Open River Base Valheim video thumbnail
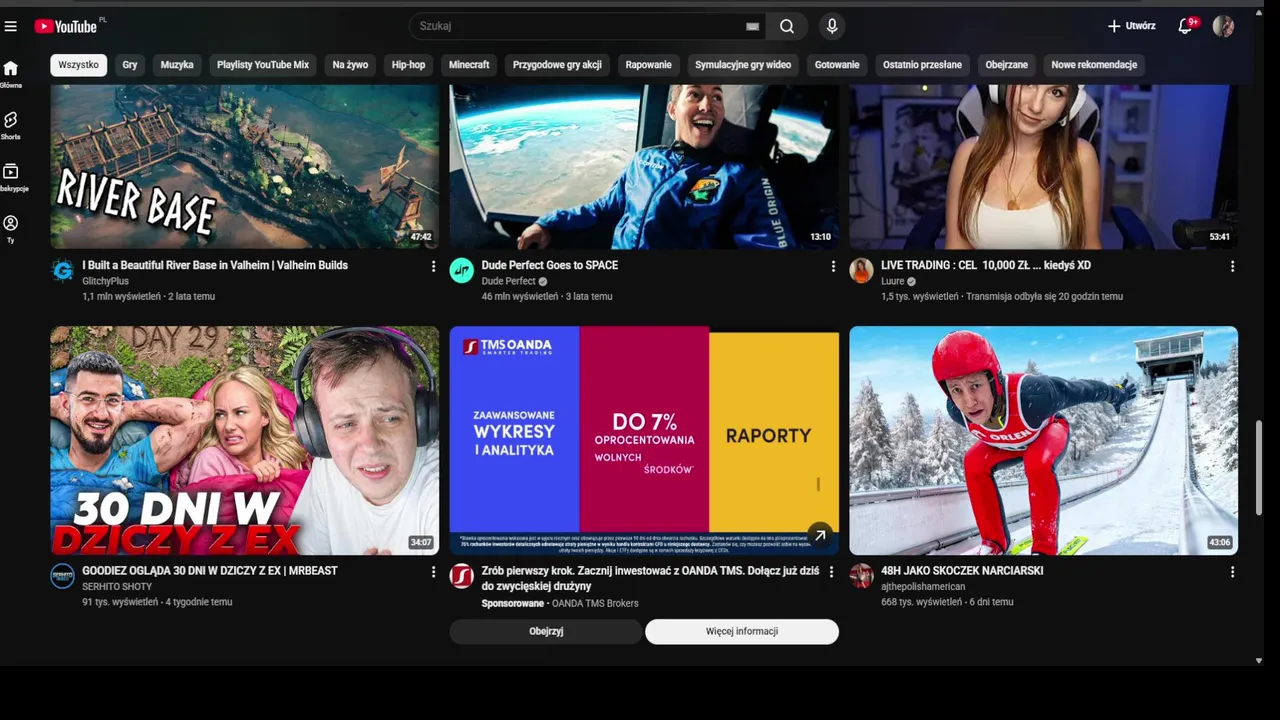Viewport: 1280px width, 720px height. pos(245,167)
